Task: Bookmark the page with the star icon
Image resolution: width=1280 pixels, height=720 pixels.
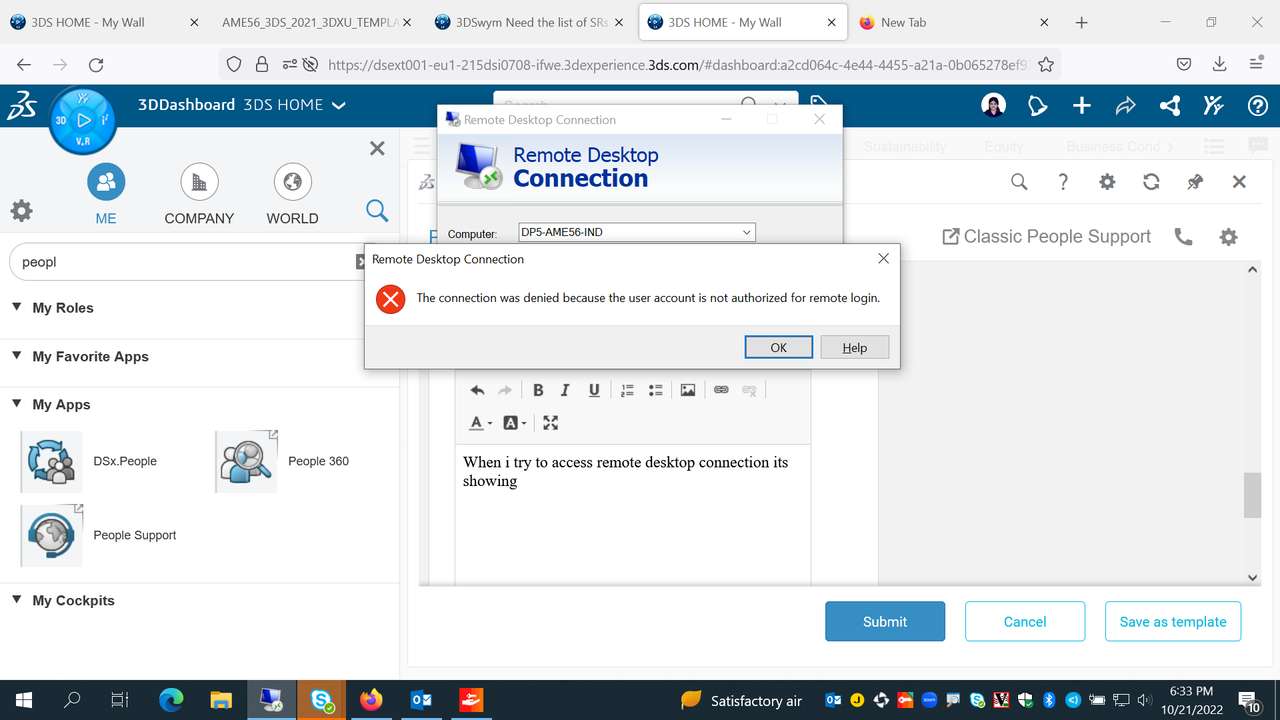Action: [x=1046, y=64]
